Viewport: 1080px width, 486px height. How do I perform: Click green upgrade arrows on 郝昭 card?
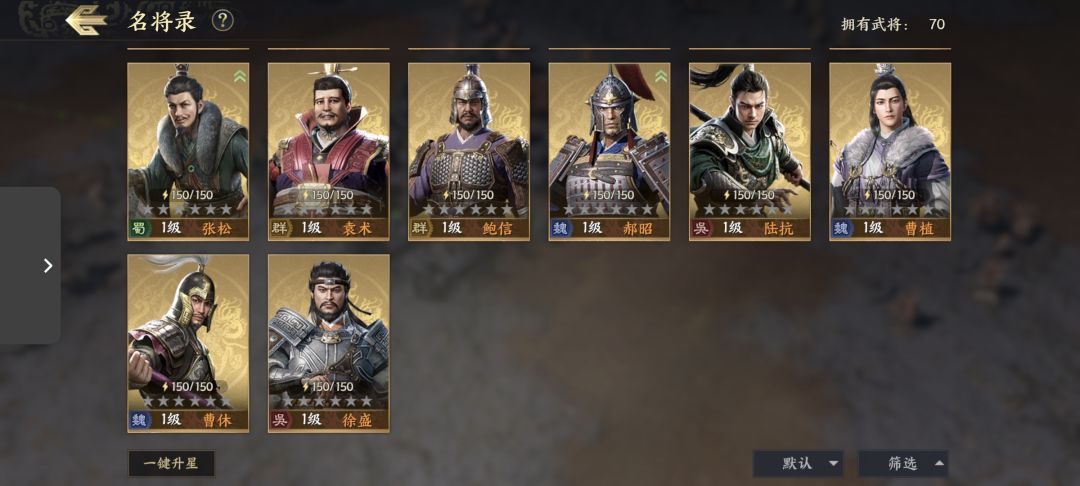pyautogui.click(x=661, y=76)
